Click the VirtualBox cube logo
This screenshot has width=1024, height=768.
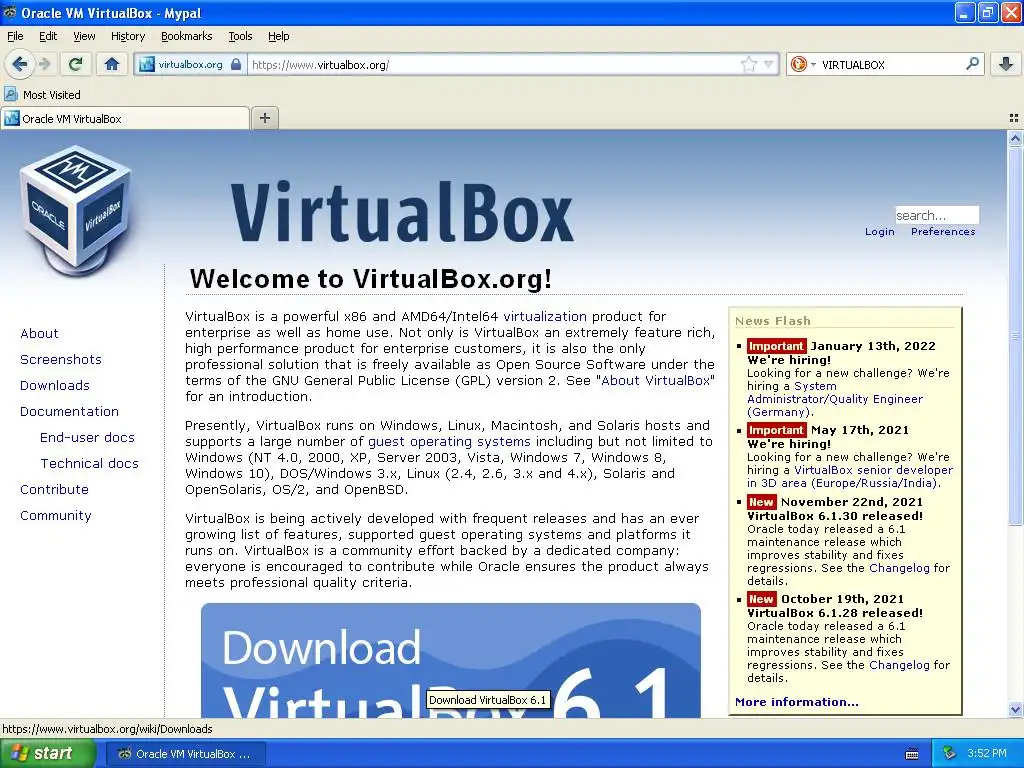(x=76, y=210)
